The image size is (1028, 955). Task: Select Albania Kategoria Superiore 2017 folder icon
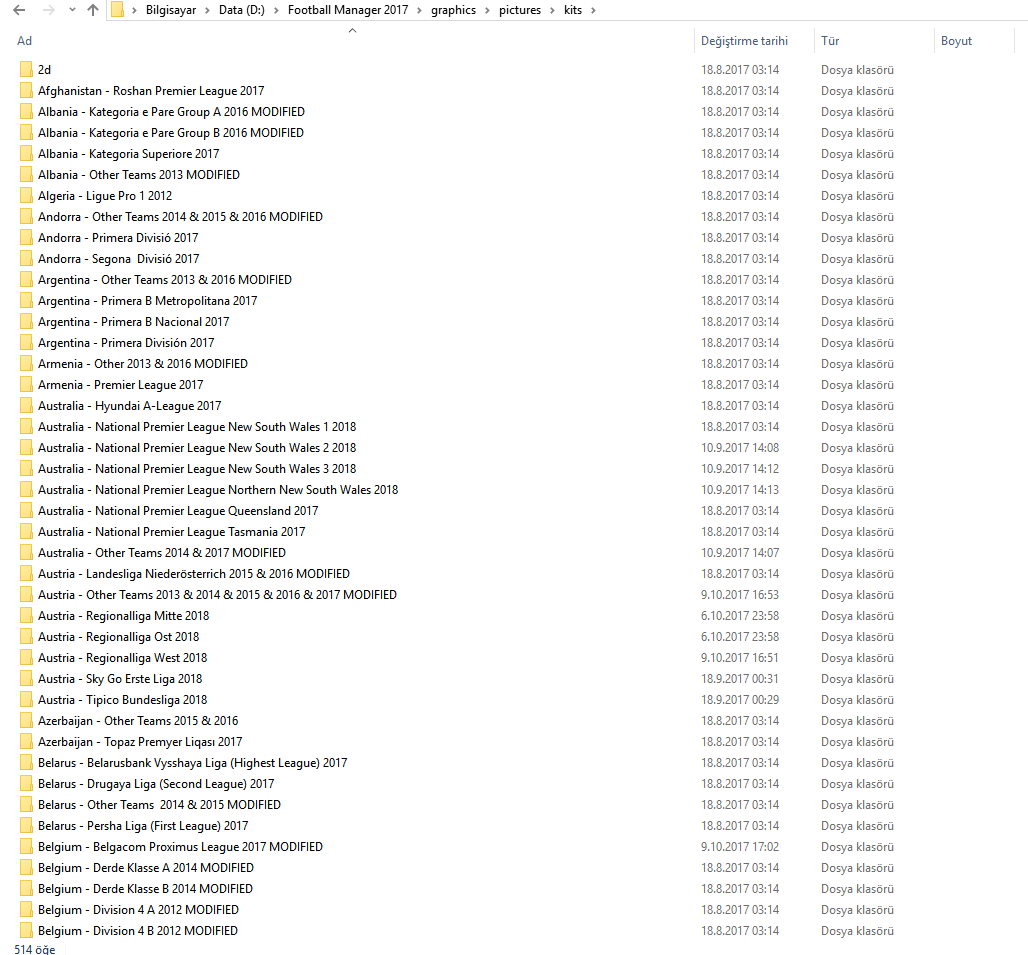(x=26, y=153)
